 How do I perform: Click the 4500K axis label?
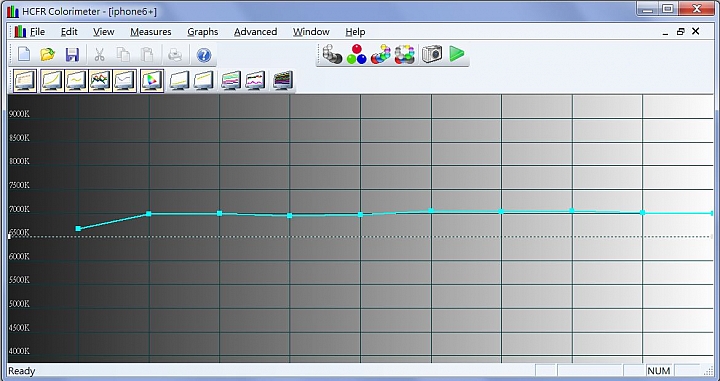tap(19, 328)
